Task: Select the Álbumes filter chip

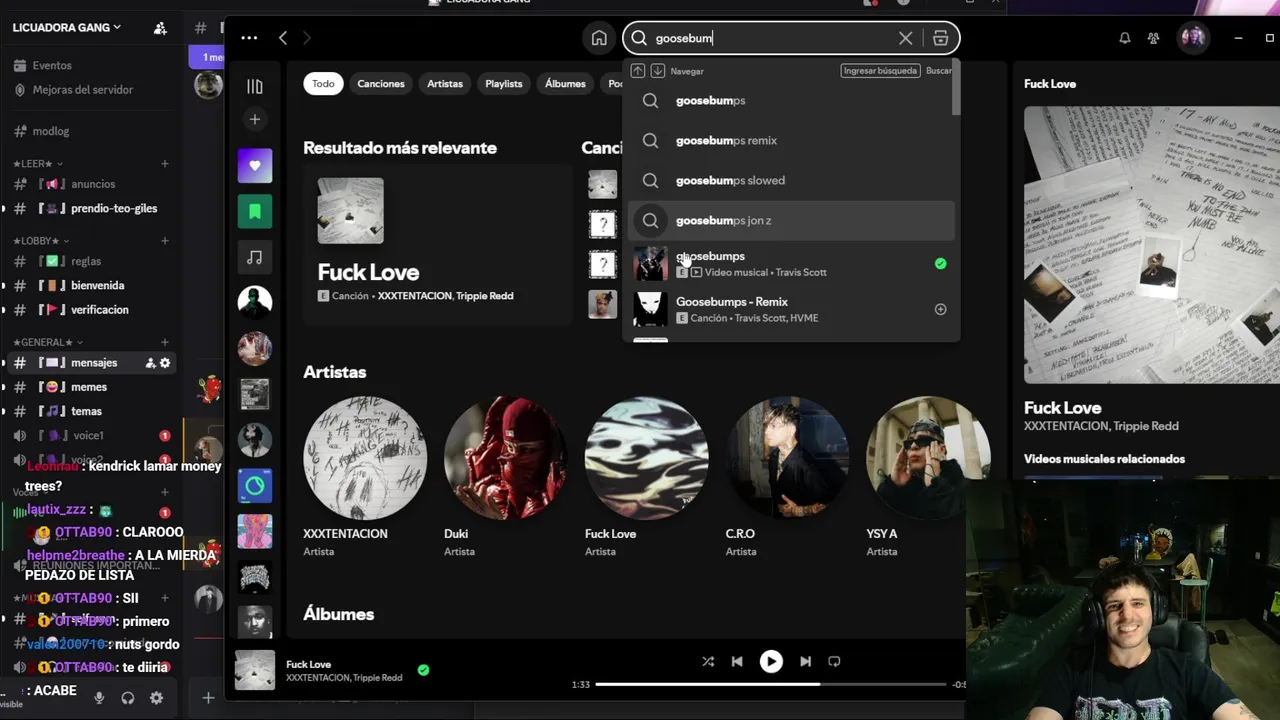Action: click(565, 84)
